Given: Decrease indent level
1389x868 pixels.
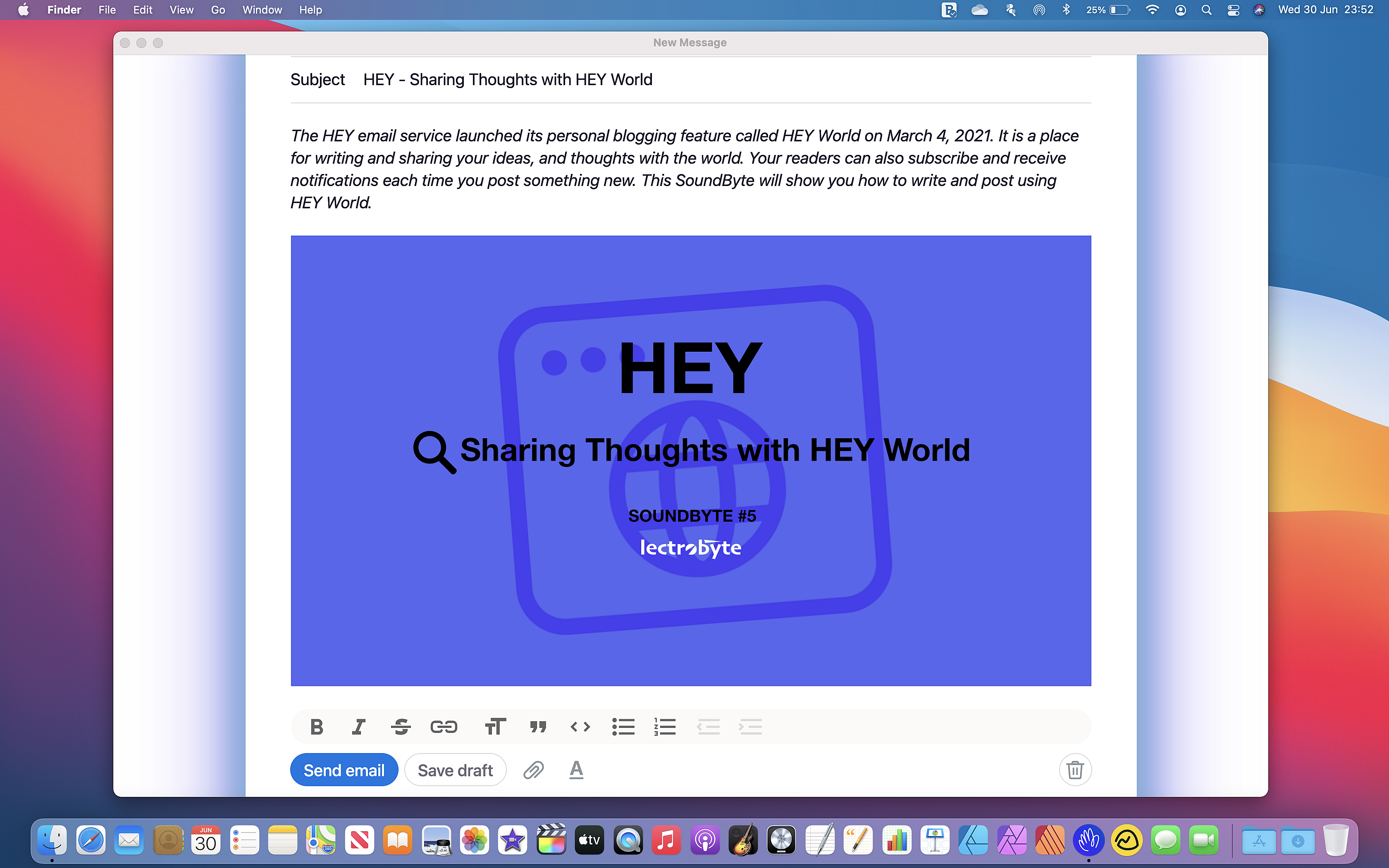Looking at the screenshot, I should (708, 727).
